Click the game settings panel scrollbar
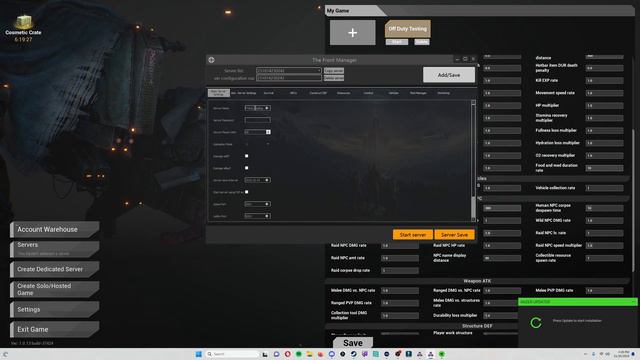640x360 pixels. 633,200
